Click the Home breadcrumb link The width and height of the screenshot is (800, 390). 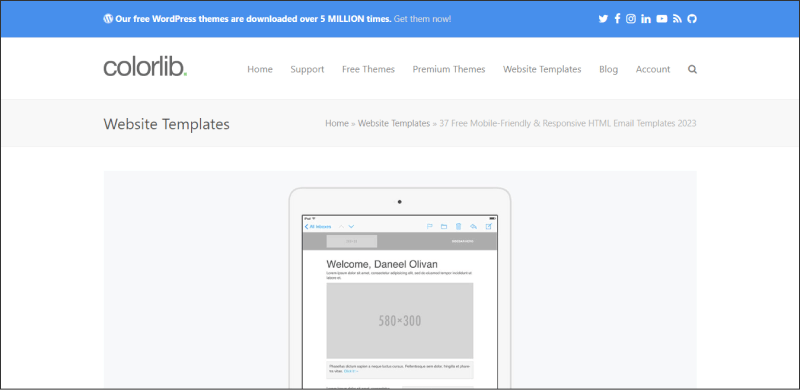[x=337, y=123]
